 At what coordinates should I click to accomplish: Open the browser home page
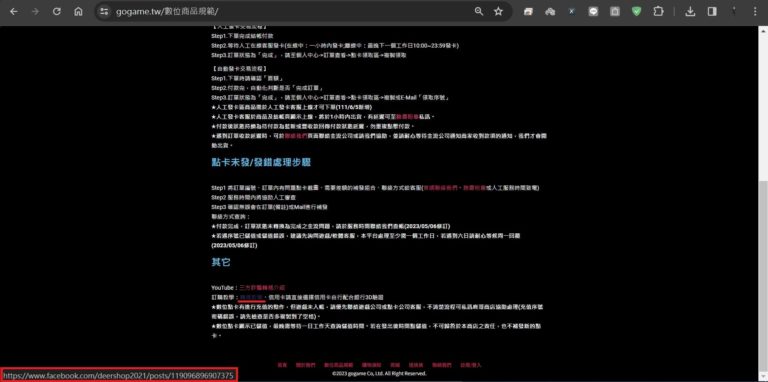coord(78,12)
